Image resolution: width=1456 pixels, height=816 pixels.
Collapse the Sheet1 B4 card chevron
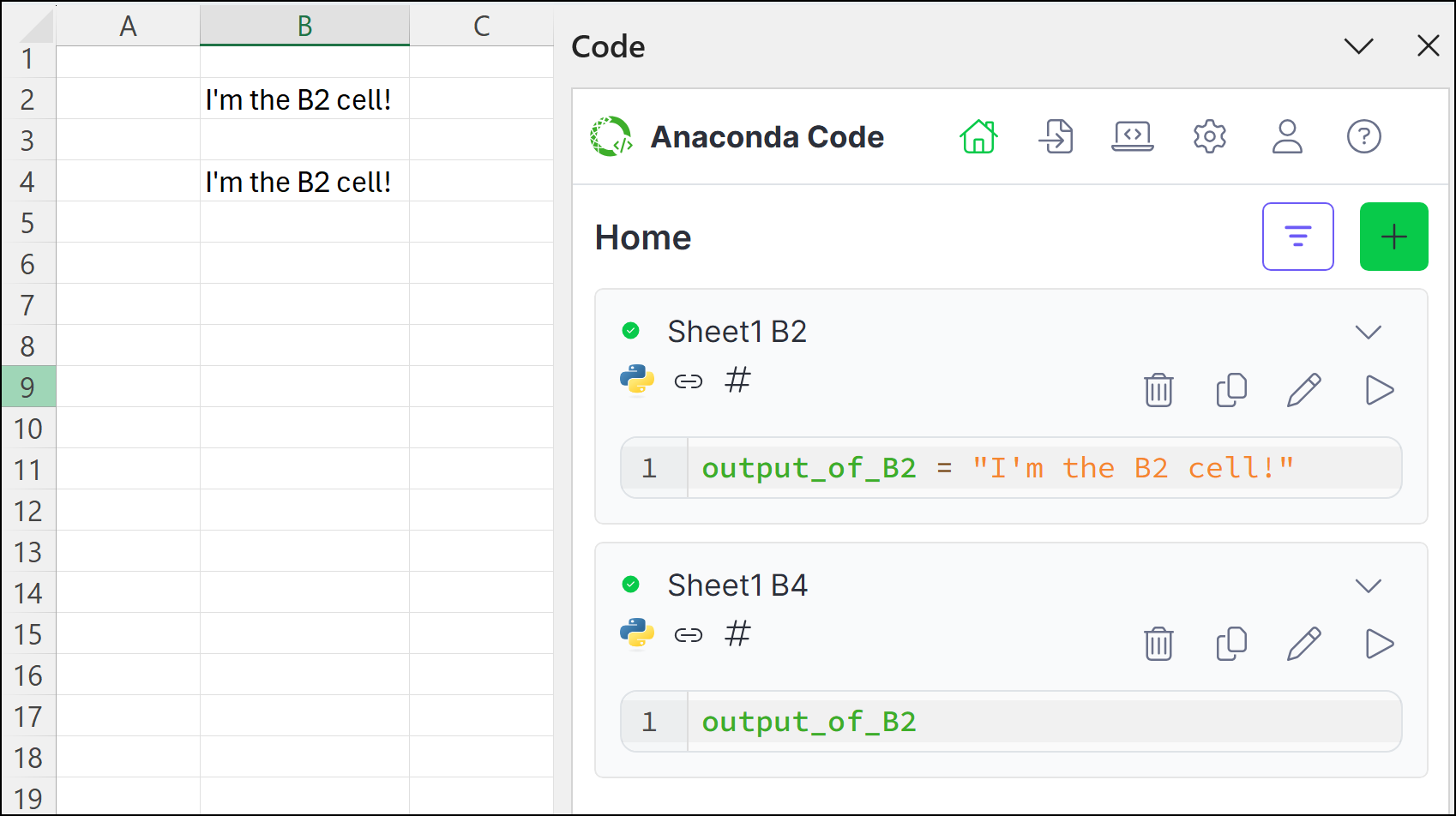coord(1369,585)
